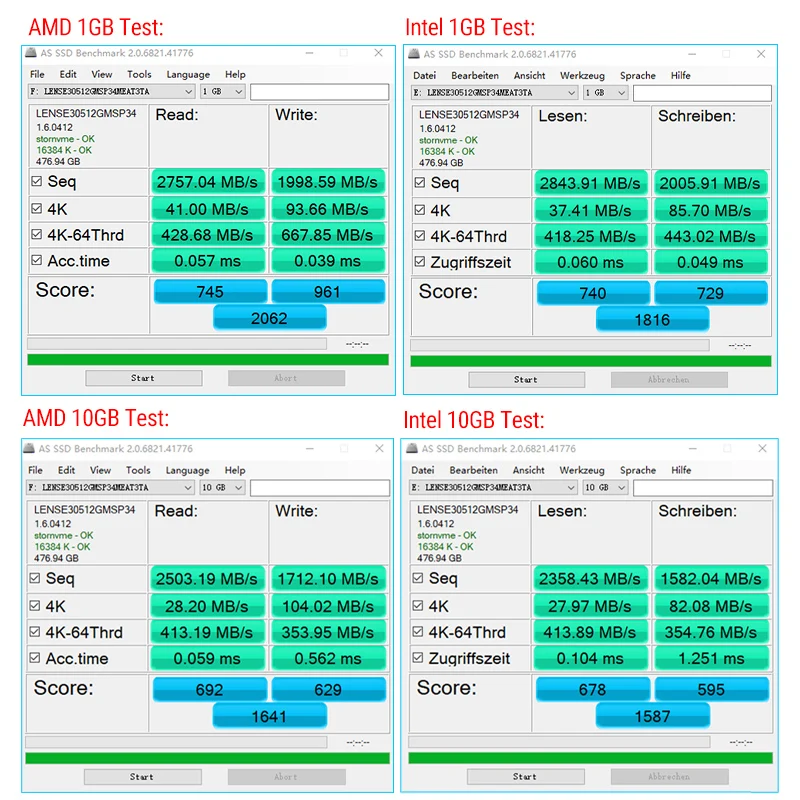Image resolution: width=800 pixels, height=800 pixels.
Task: Click write access time 1.251 ms
Action: (711, 658)
